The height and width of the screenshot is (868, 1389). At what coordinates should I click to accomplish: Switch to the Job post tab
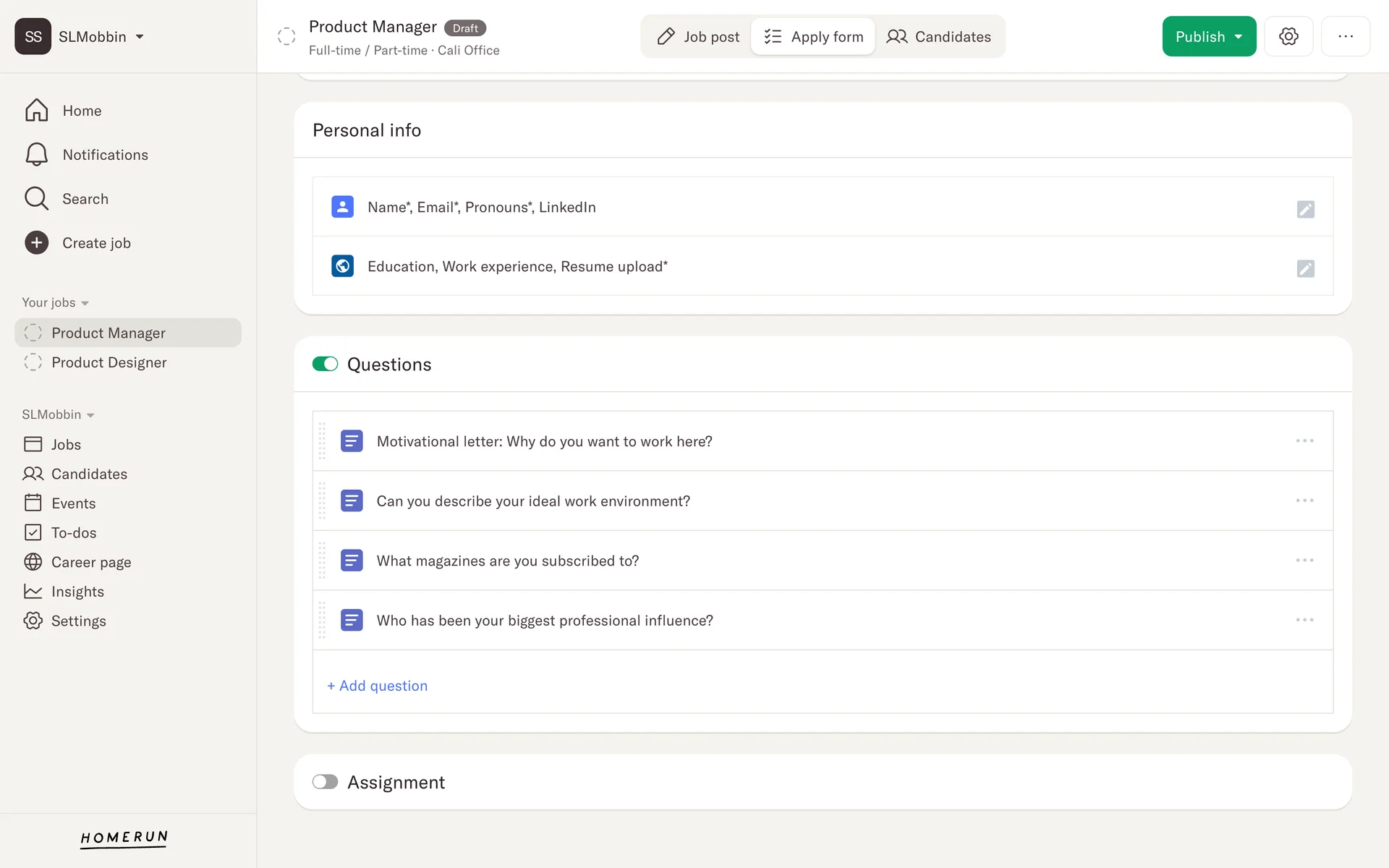[x=697, y=37]
